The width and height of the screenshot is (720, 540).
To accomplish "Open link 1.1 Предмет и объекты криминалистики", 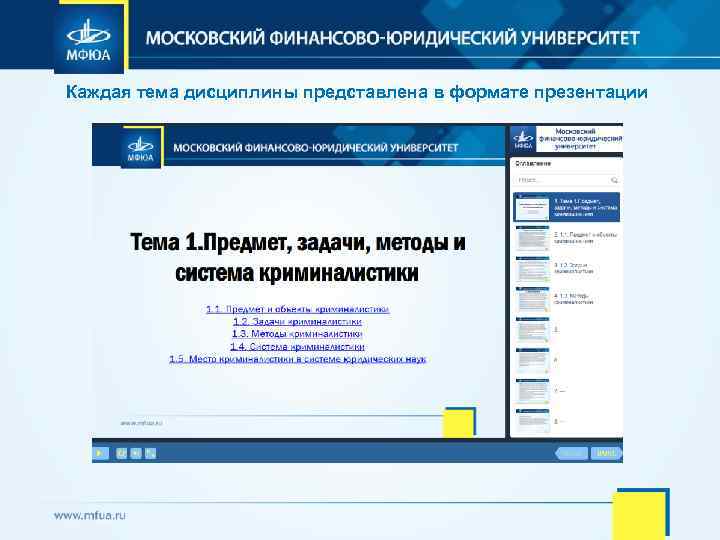I will point(298,309).
